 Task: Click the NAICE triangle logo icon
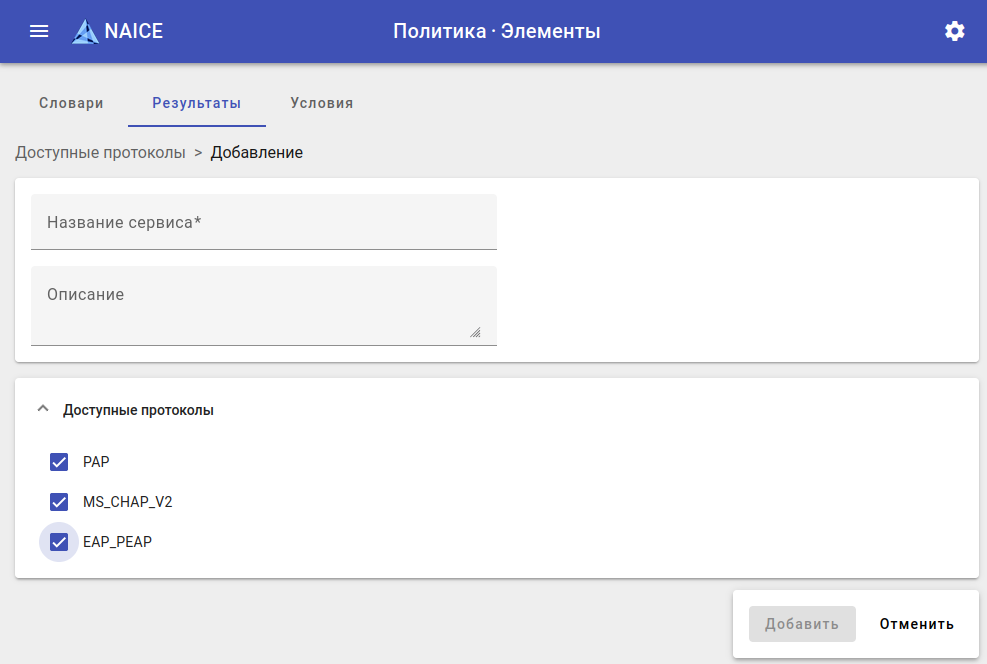click(86, 32)
